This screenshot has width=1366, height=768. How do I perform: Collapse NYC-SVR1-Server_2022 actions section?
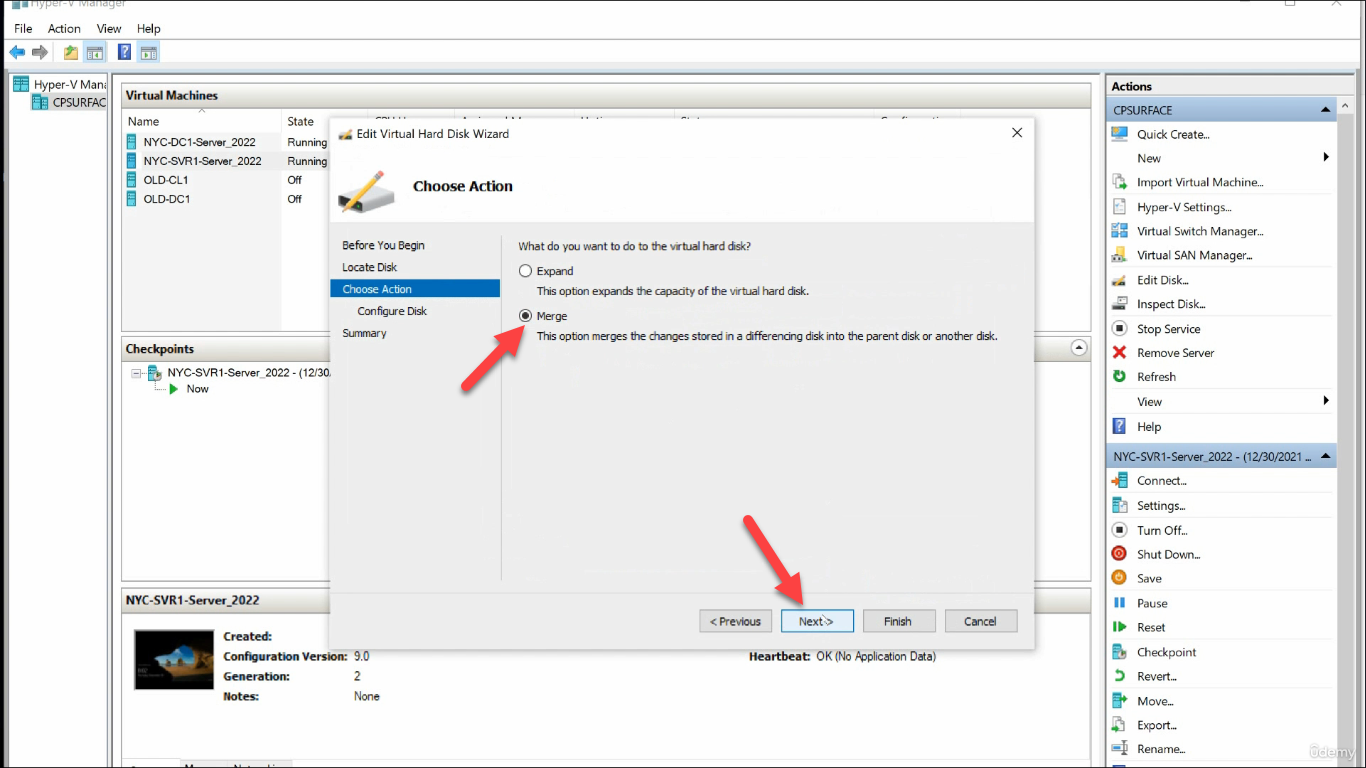pyautogui.click(x=1326, y=456)
